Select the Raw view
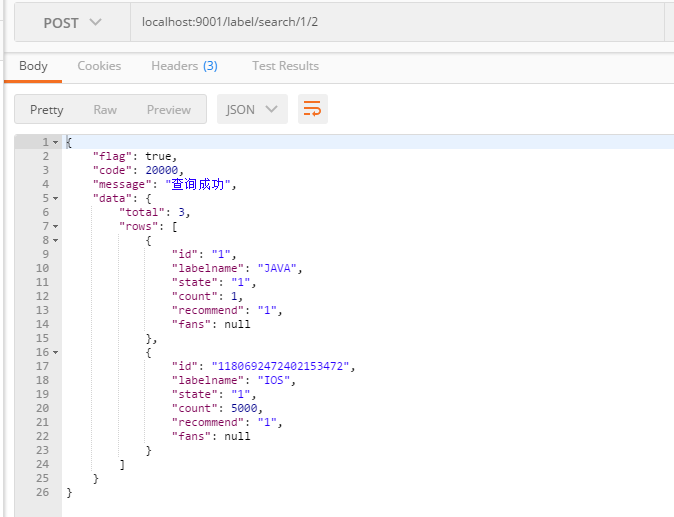This screenshot has height=517, width=674. 105,110
